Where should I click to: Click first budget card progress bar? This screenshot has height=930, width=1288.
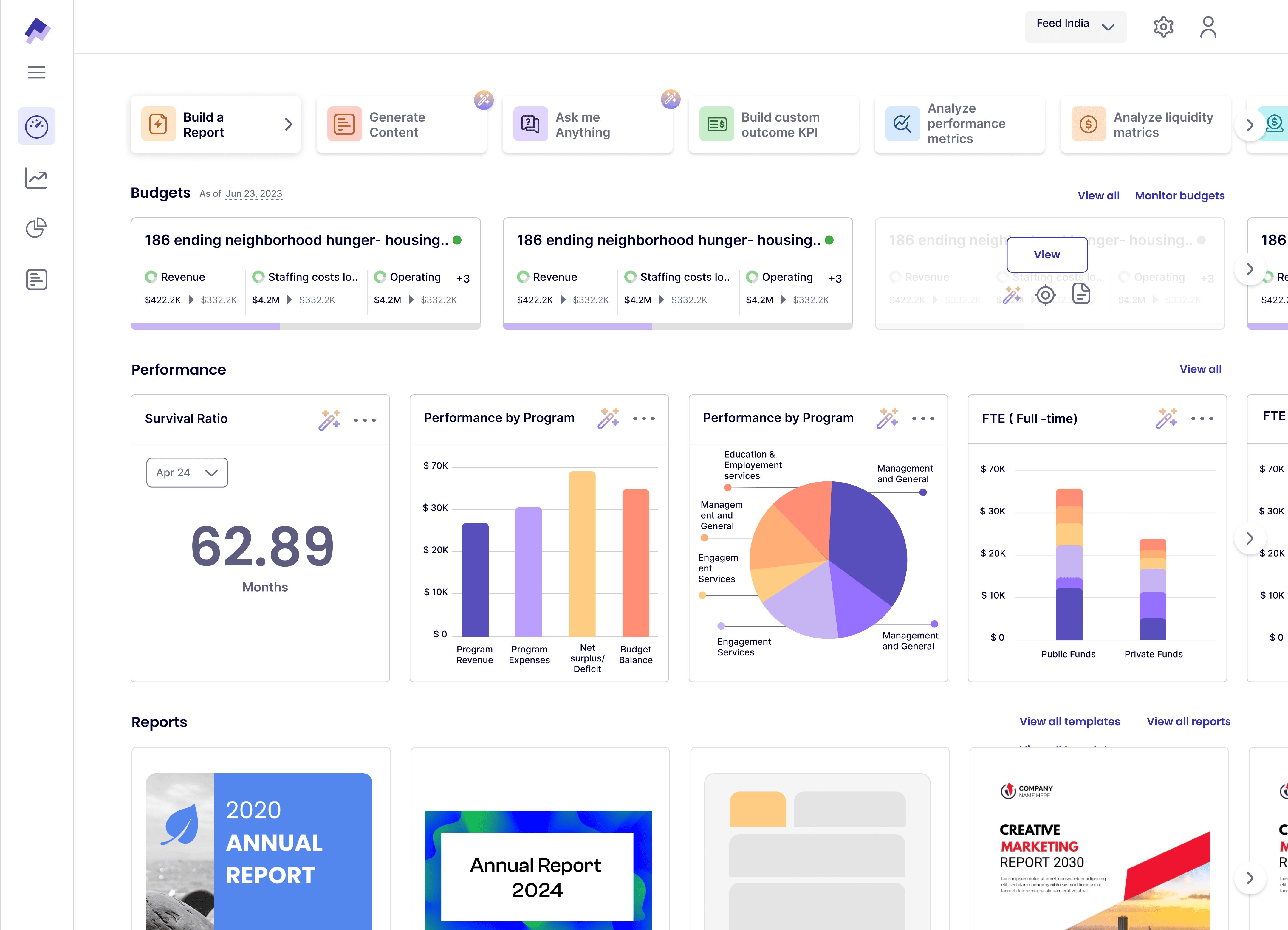(x=306, y=326)
